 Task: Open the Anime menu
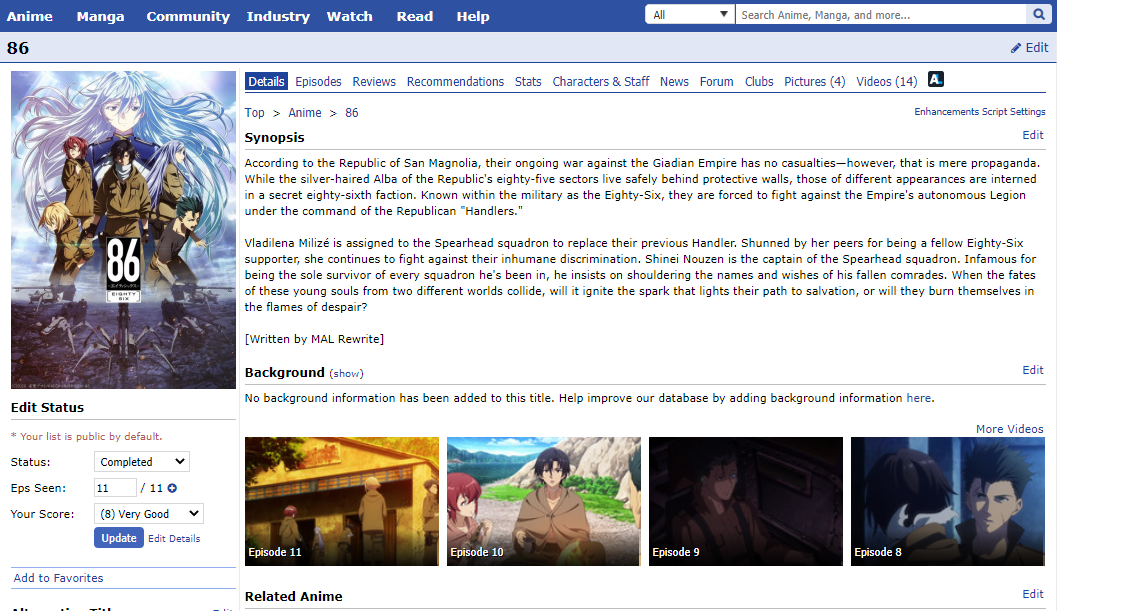point(29,16)
